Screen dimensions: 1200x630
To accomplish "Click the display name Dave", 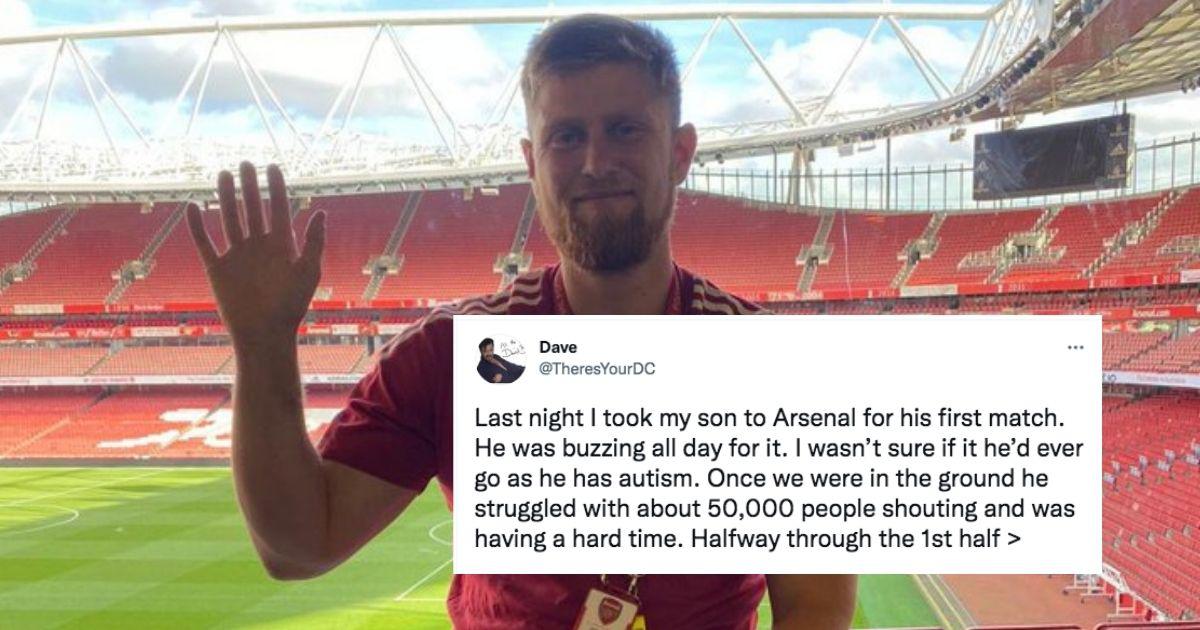I will point(558,347).
